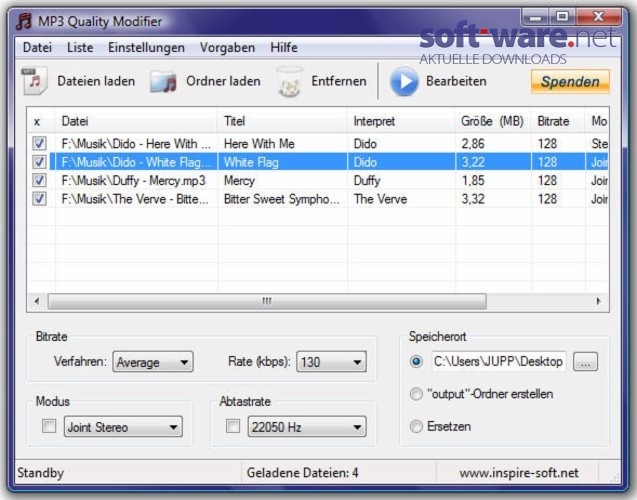Sort by the Interpret column header

click(x=401, y=121)
